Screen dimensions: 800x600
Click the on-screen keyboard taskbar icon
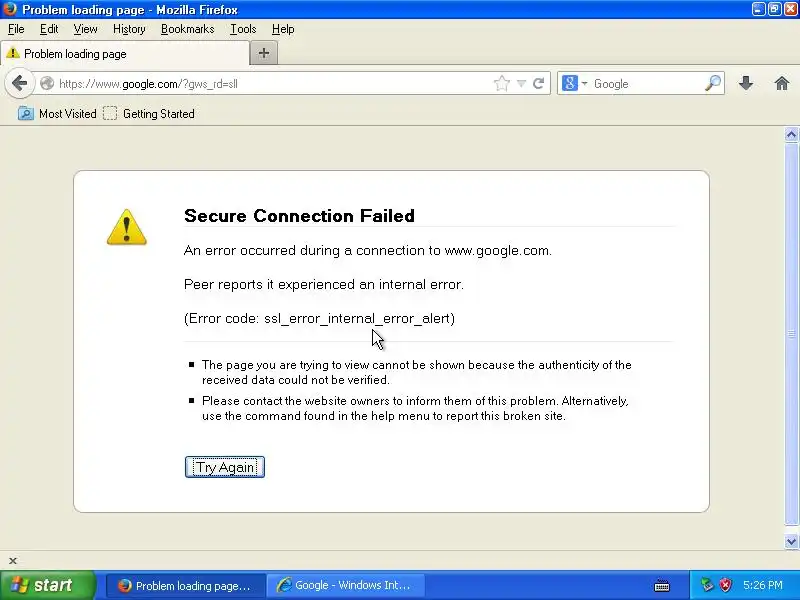(662, 585)
